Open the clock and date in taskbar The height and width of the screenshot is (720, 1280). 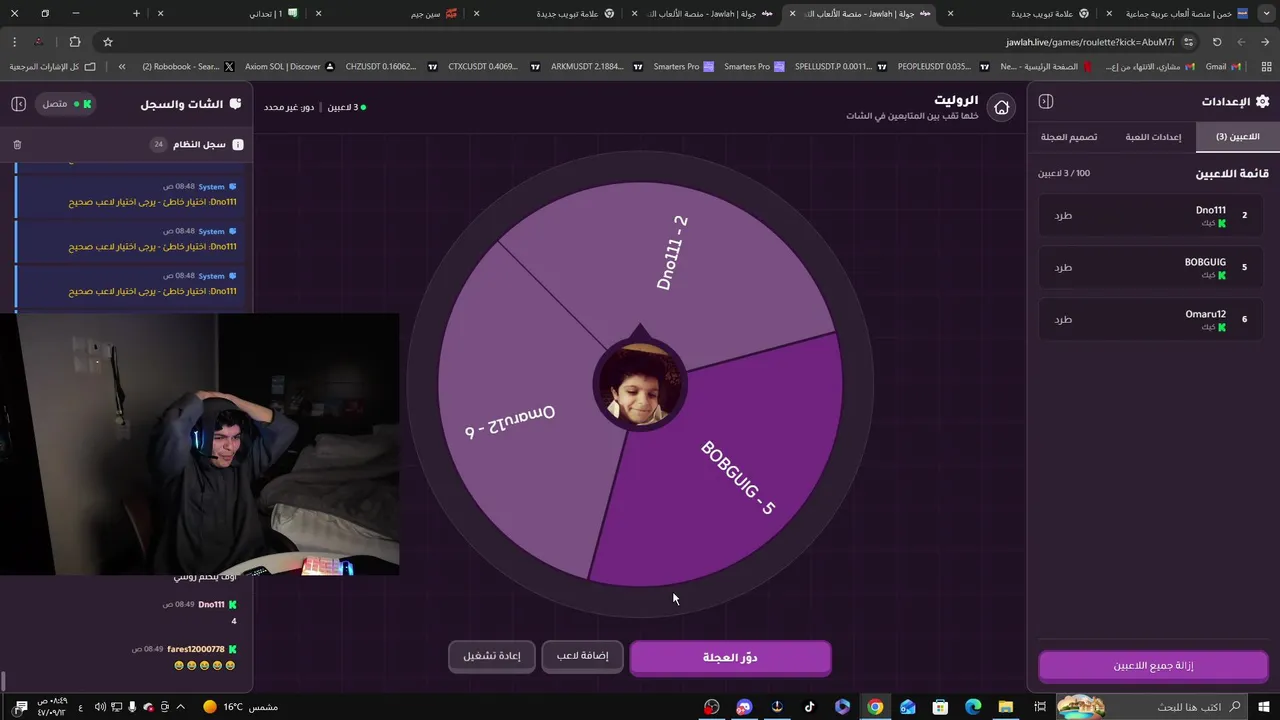(x=52, y=707)
